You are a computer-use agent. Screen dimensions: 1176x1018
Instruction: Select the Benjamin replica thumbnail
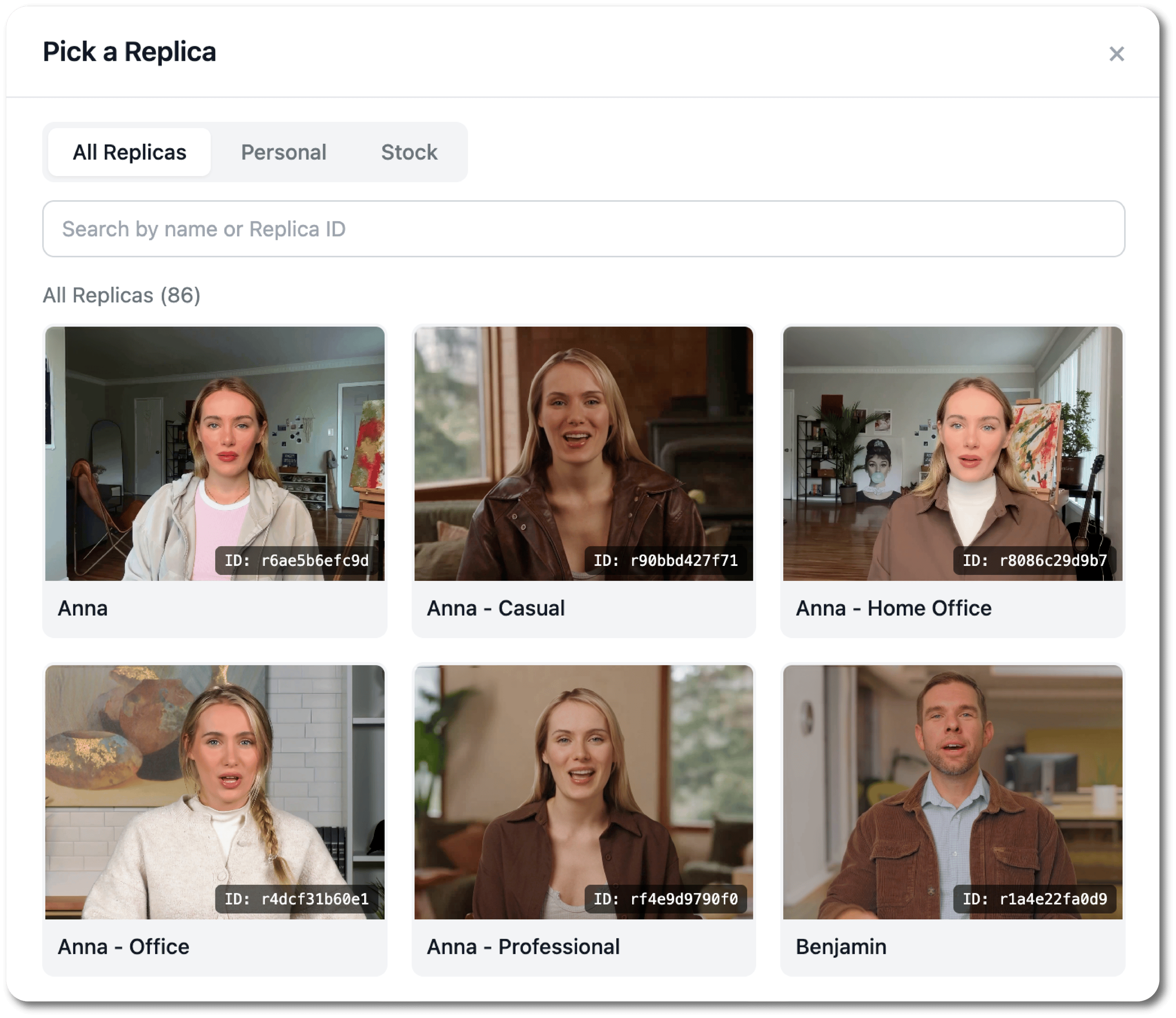pos(953,792)
